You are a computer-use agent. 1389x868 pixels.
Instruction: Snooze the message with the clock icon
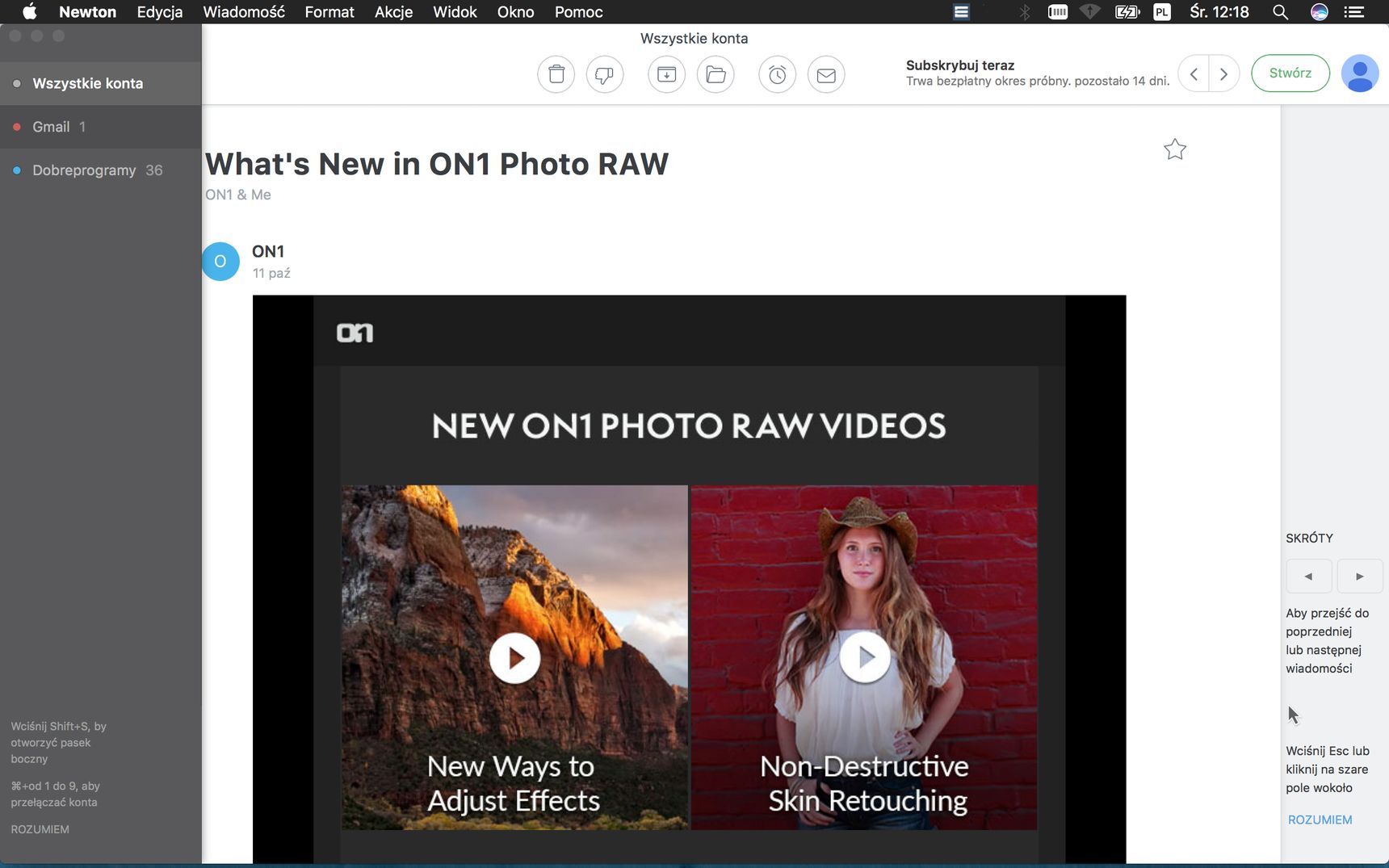click(x=777, y=74)
